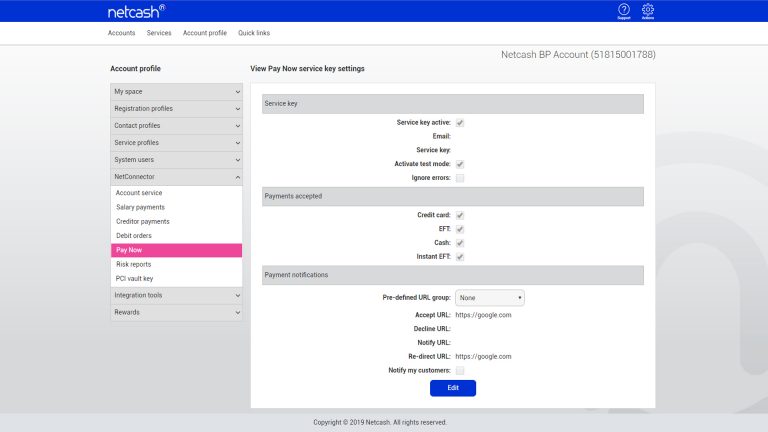The height and width of the screenshot is (432, 768).
Task: Expand the System users section
Action: coord(176,160)
